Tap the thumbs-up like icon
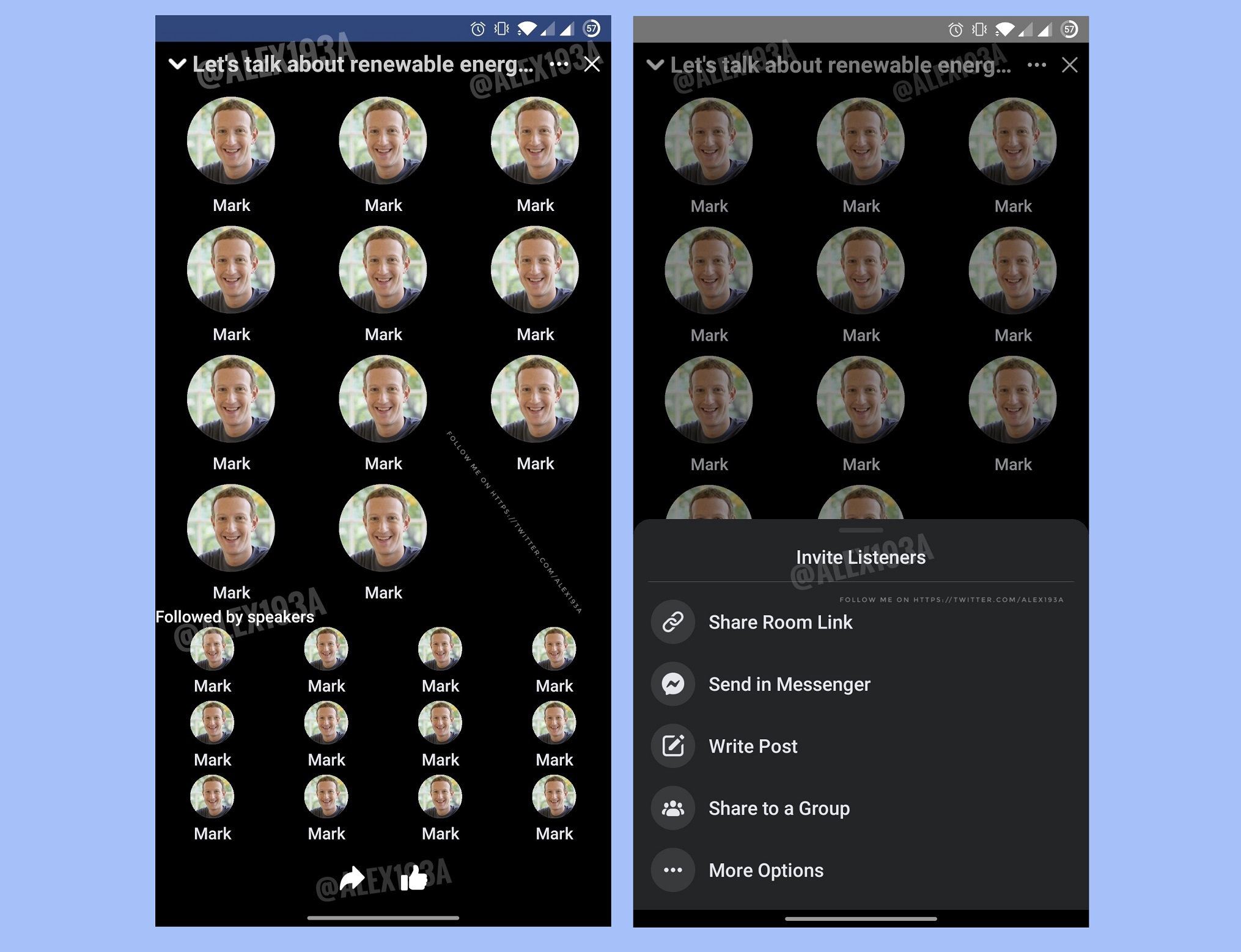The height and width of the screenshot is (952, 1241). coord(414,878)
